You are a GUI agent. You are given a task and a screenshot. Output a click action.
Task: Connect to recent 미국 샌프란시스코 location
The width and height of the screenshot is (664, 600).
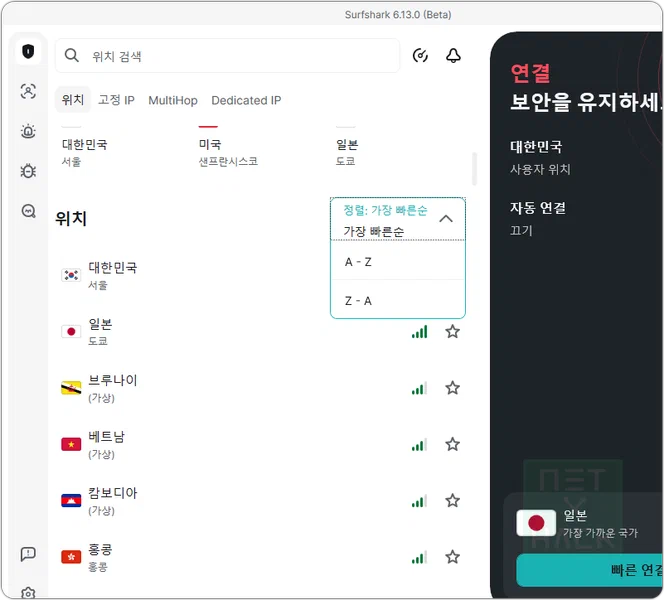point(228,152)
